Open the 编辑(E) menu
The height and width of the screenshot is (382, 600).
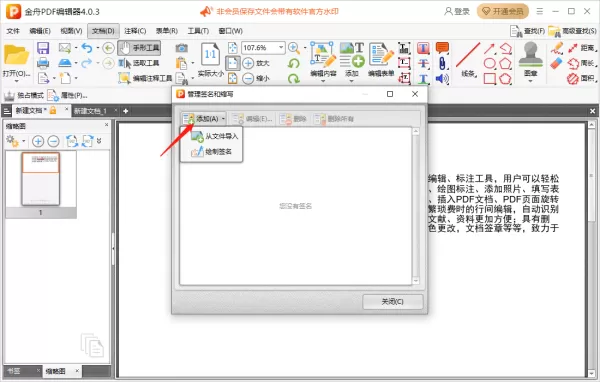40,31
